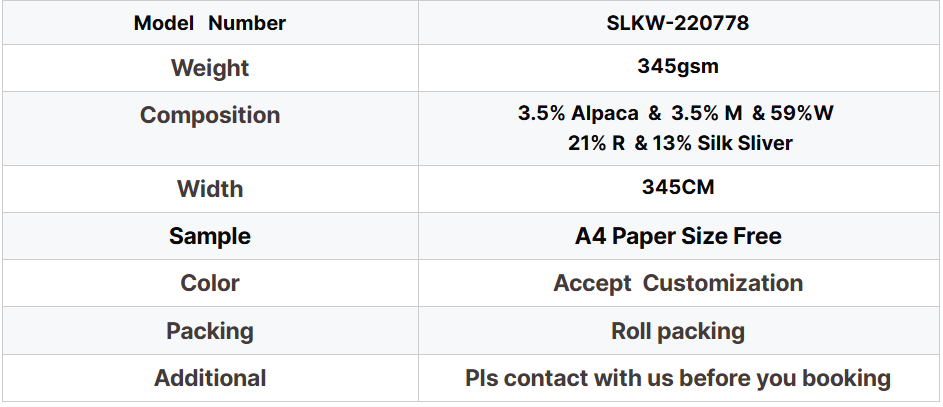Select the 345CM width value
The image size is (943, 407).
(677, 187)
